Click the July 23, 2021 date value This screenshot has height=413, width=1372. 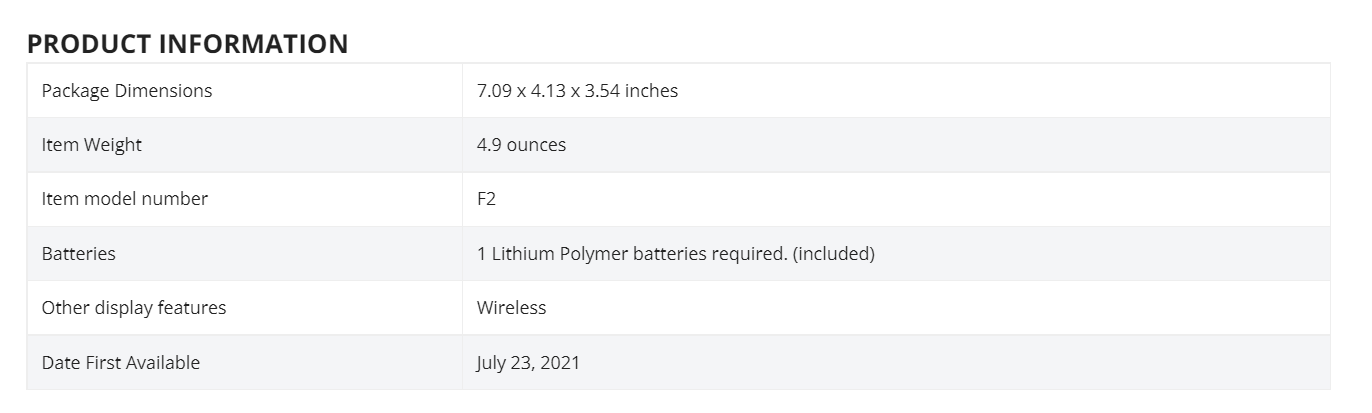[x=528, y=362]
